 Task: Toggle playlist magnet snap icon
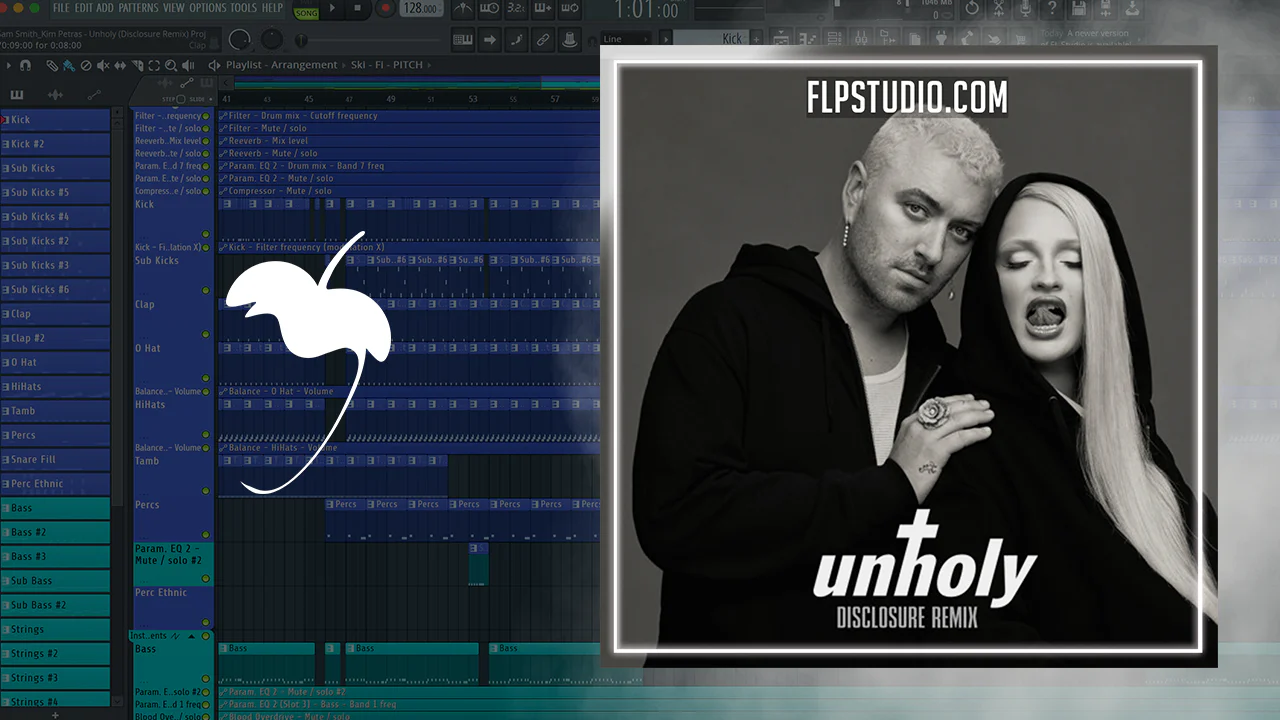tap(27, 65)
